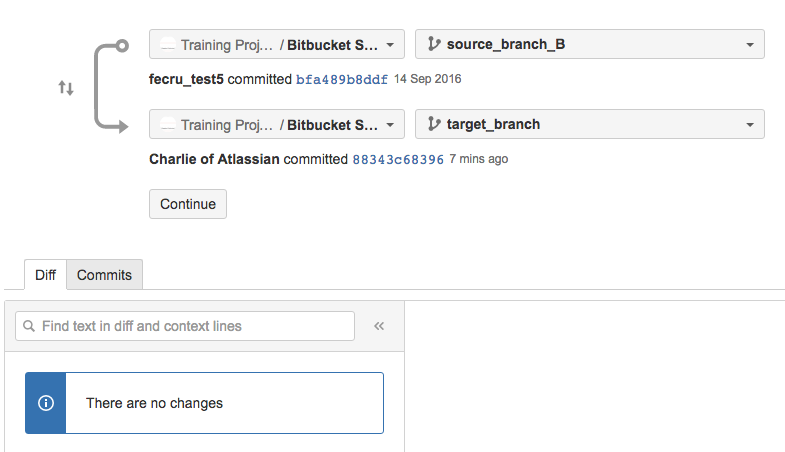Open the source_branch_B branch selector
Screen dimensions: 785x452
(590, 45)
